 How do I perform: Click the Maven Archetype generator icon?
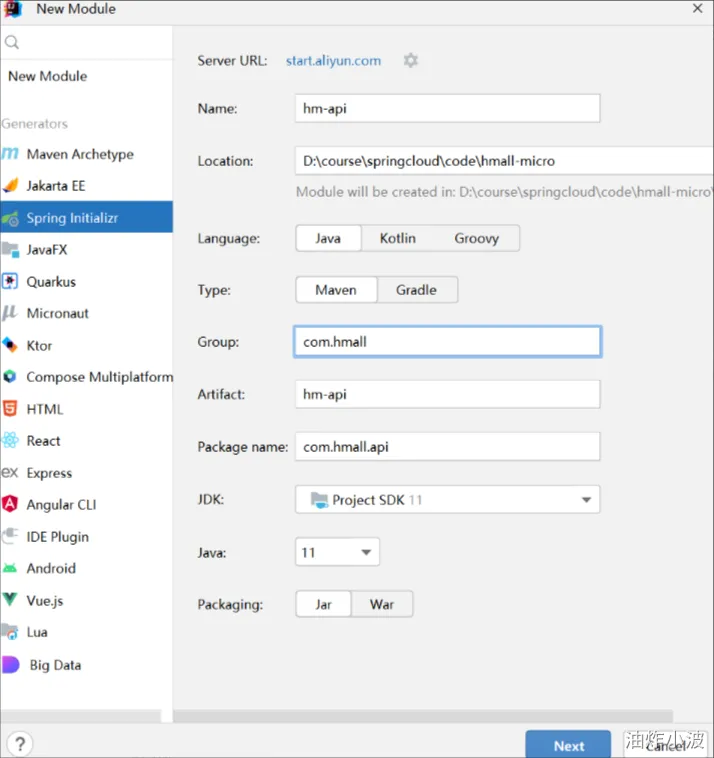11,154
